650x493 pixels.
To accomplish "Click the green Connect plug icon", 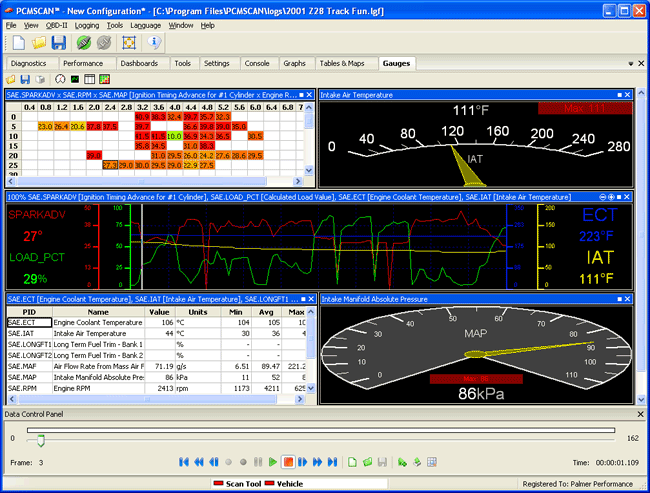I will pos(85,42).
